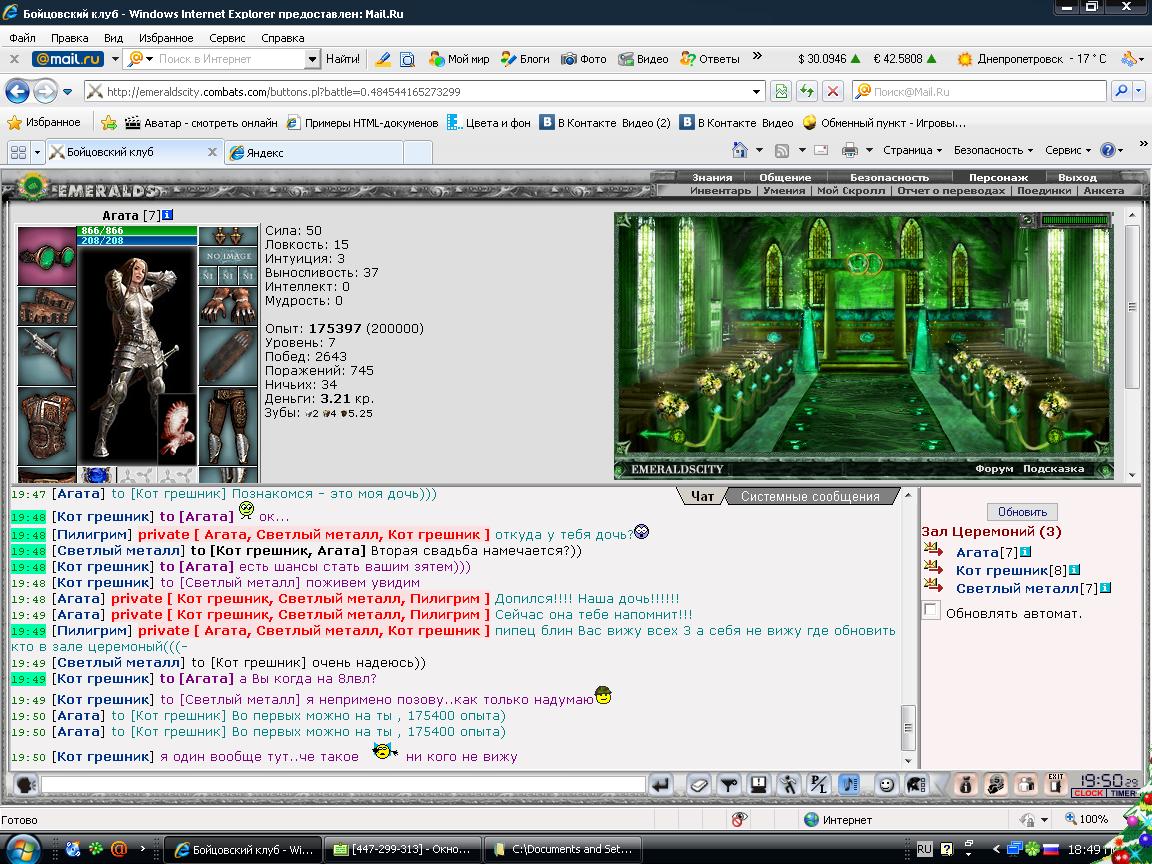1152x864 pixels.
Task: Open the 'Безопасность' game menu
Action: click(889, 177)
